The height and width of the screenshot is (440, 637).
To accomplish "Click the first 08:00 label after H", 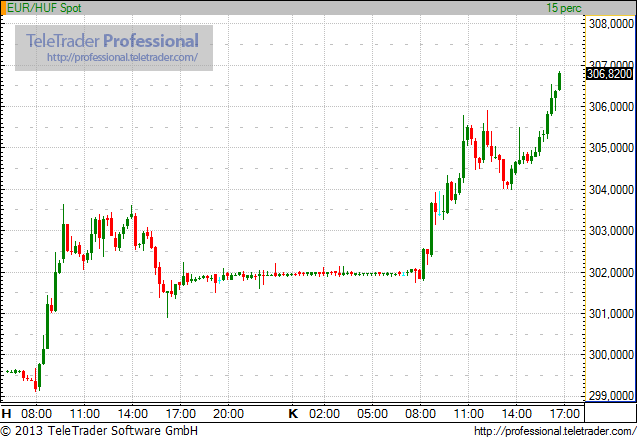I will click(37, 414).
